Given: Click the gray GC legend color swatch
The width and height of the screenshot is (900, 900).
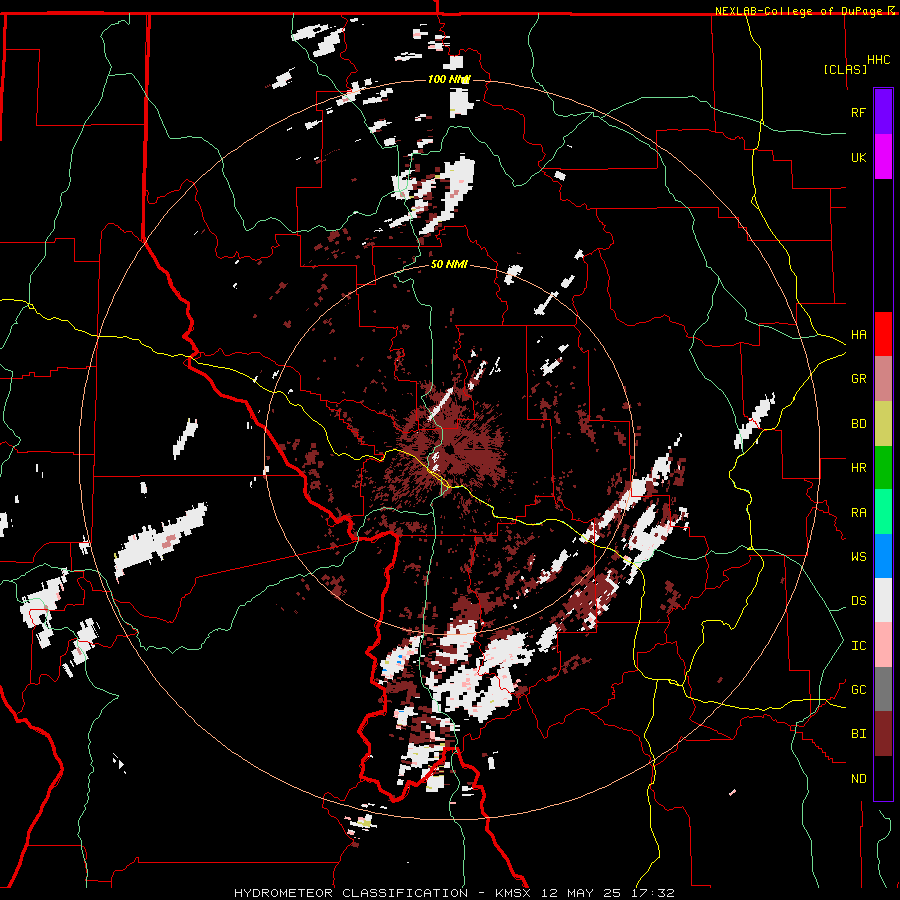Looking at the screenshot, I should coord(883,689).
